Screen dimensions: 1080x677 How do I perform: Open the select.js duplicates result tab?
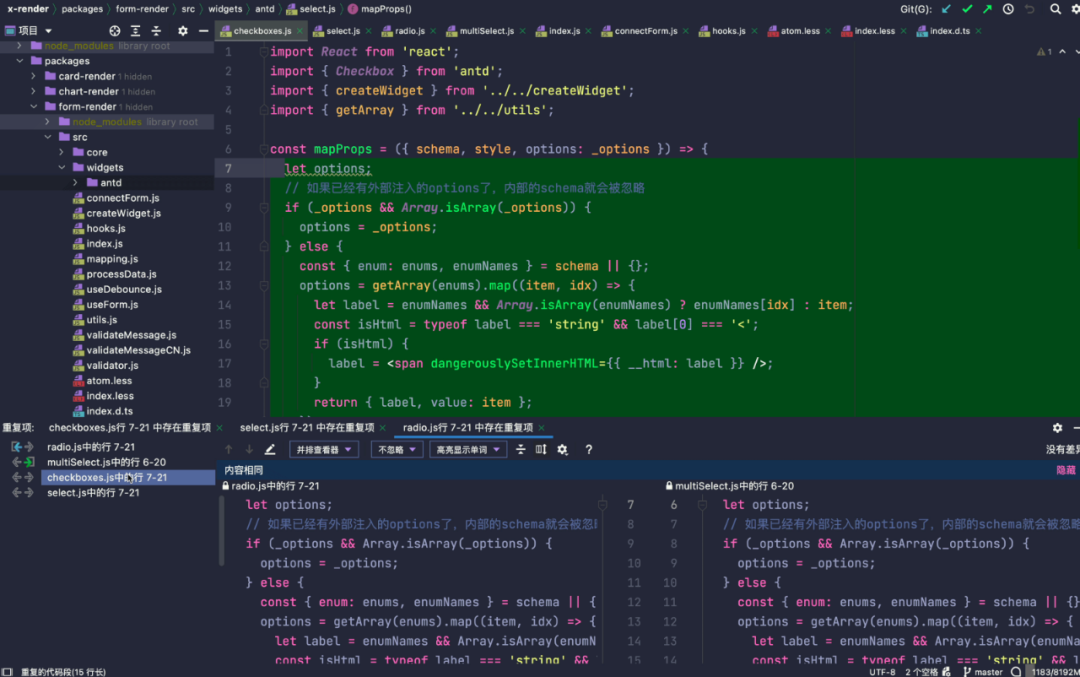pyautogui.click(x=307, y=428)
